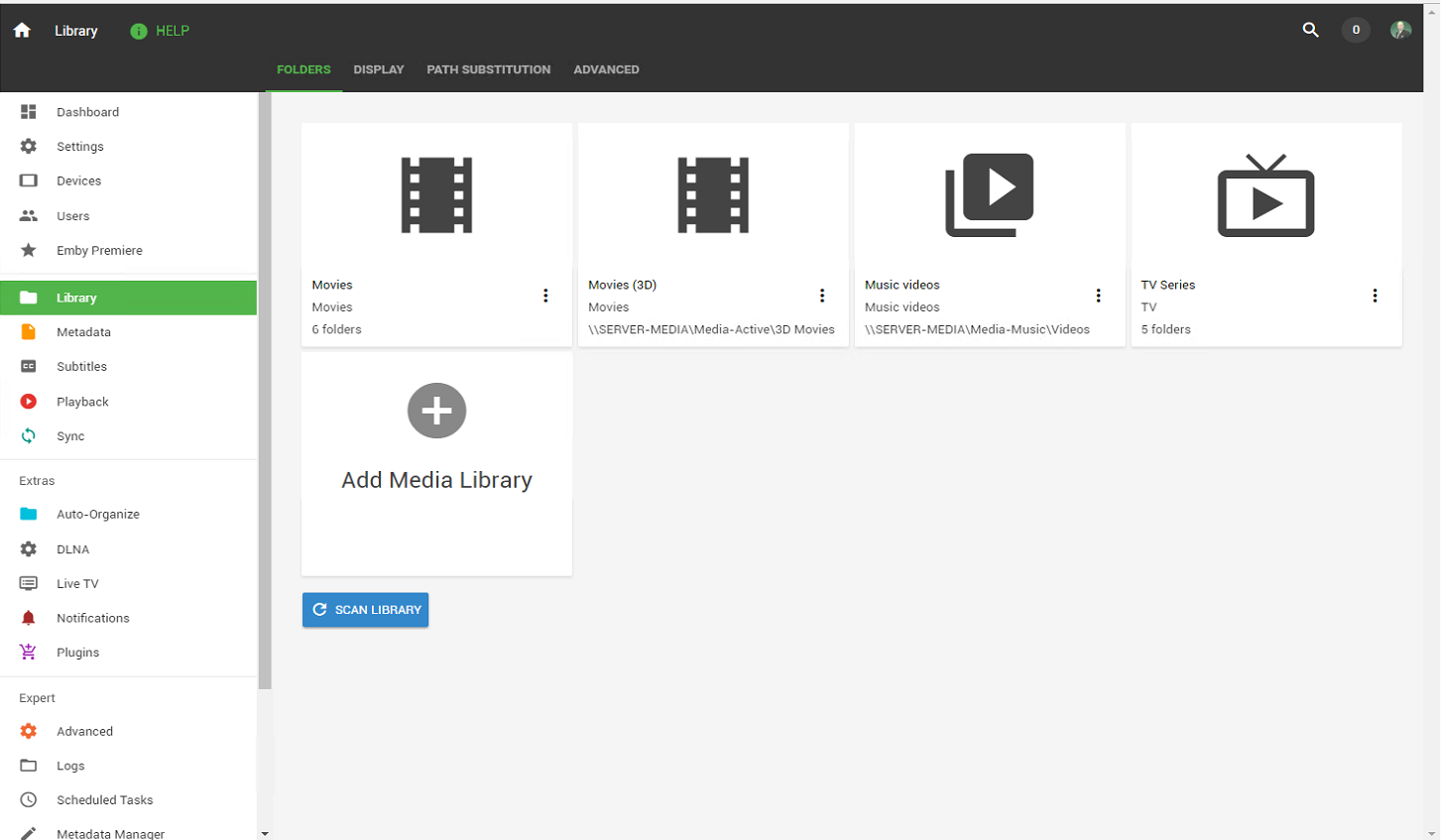Open options menu for Movies (3D) library
1441x840 pixels.
tap(822, 296)
